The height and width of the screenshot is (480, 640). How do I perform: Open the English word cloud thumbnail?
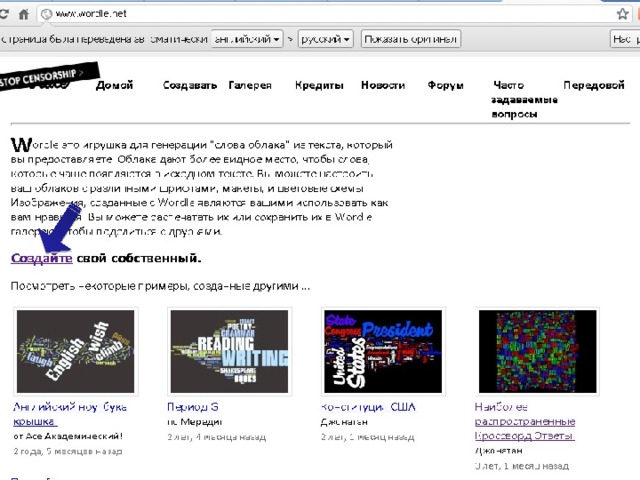(76, 351)
